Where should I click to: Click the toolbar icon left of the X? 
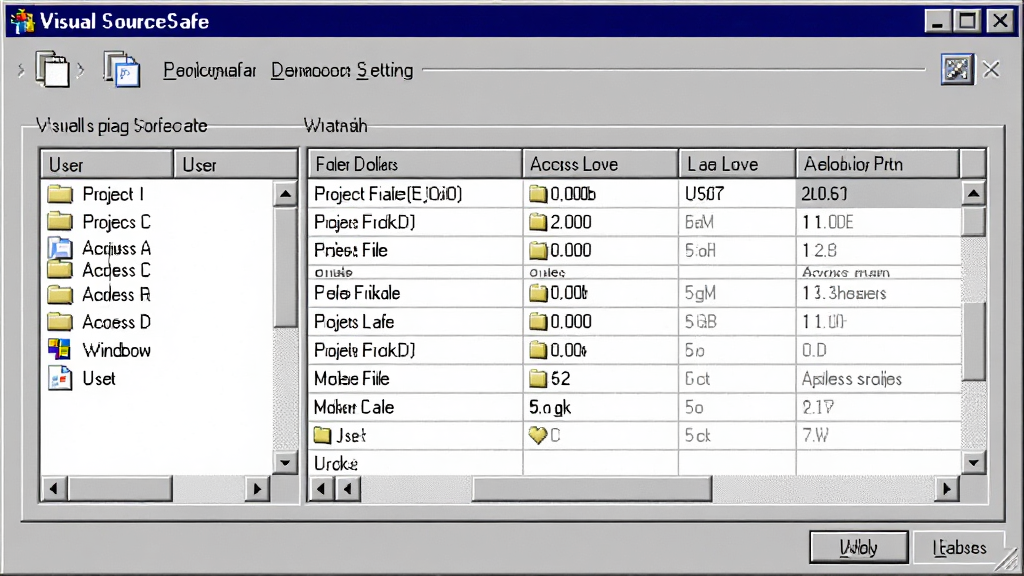click(x=957, y=69)
